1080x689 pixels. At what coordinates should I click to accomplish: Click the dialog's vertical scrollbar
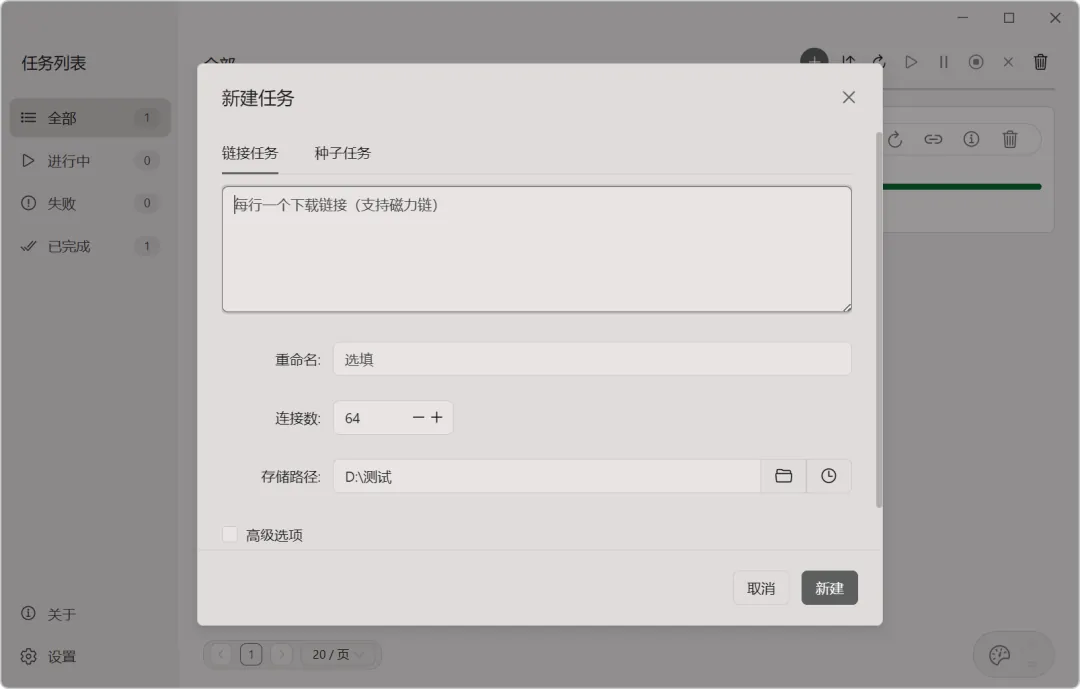878,320
